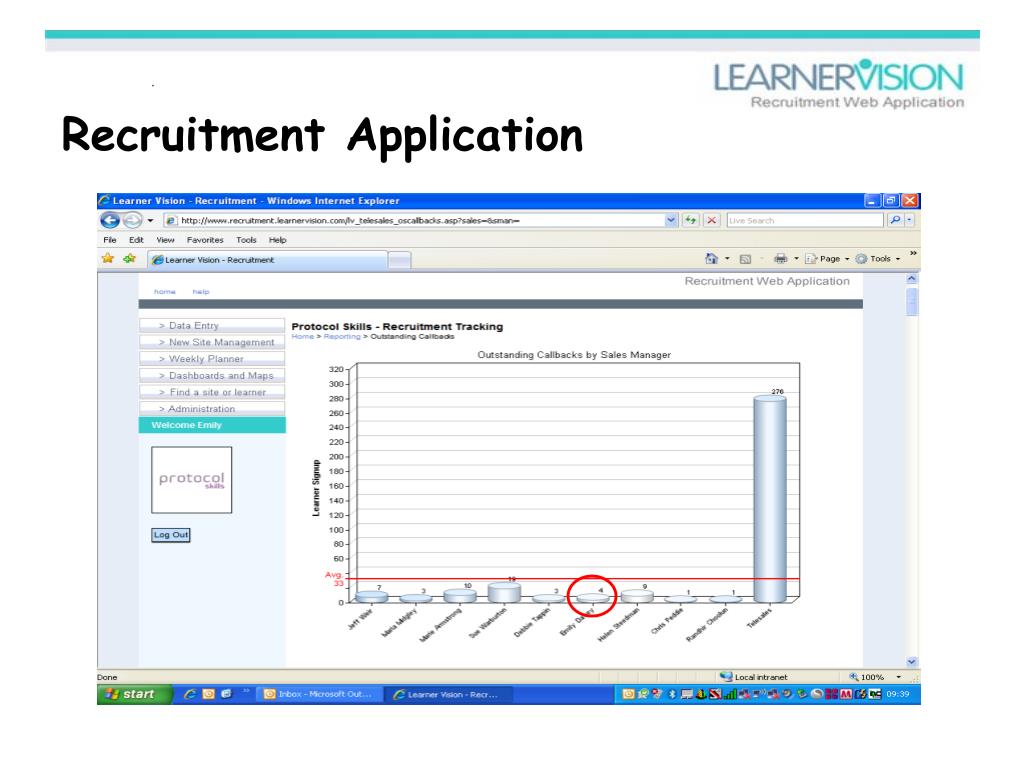Click the Print icon in command bar
1024x768 pixels.
(x=780, y=259)
